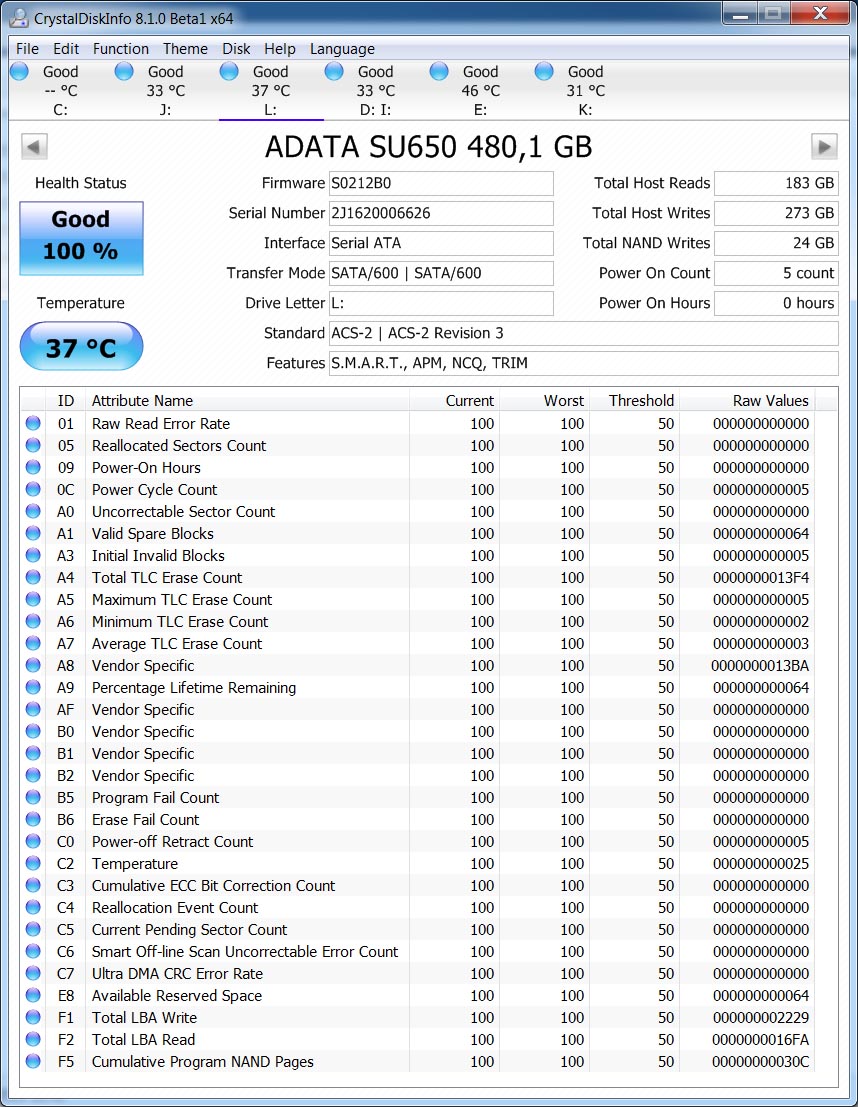Click status orb for Valid Spare Blocks

pyautogui.click(x=32, y=533)
